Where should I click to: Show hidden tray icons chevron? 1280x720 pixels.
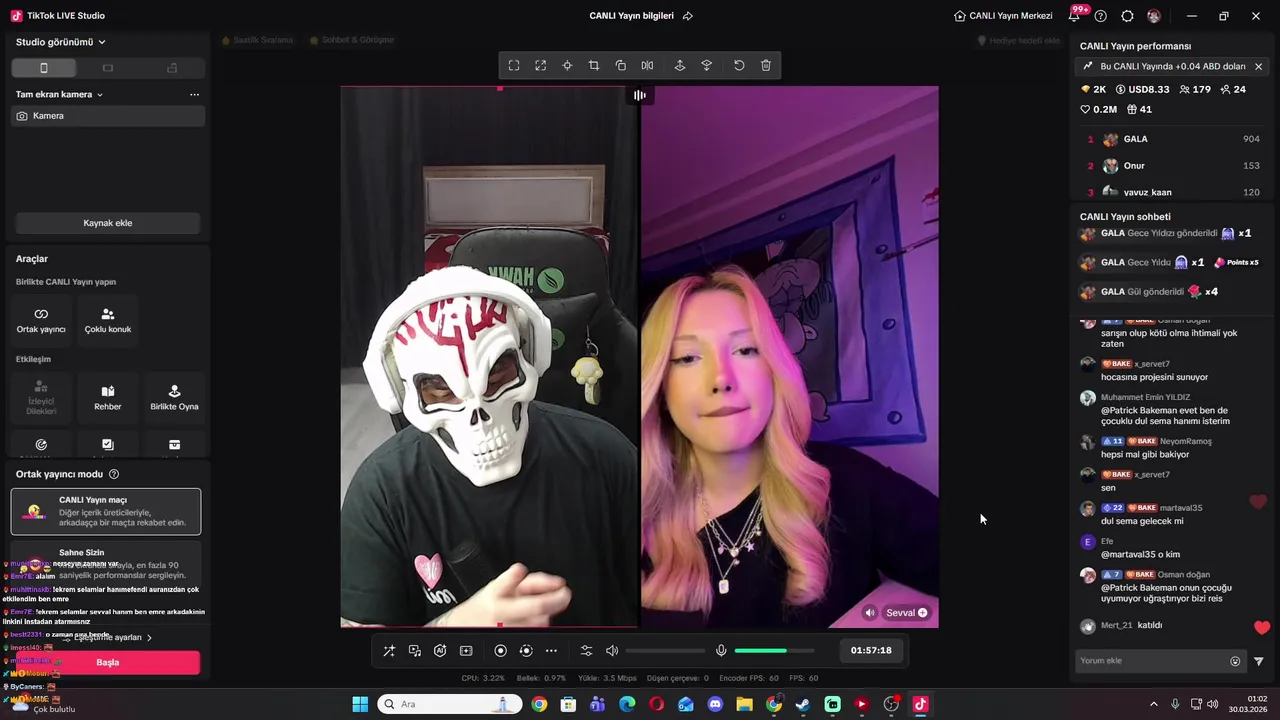click(x=1153, y=704)
